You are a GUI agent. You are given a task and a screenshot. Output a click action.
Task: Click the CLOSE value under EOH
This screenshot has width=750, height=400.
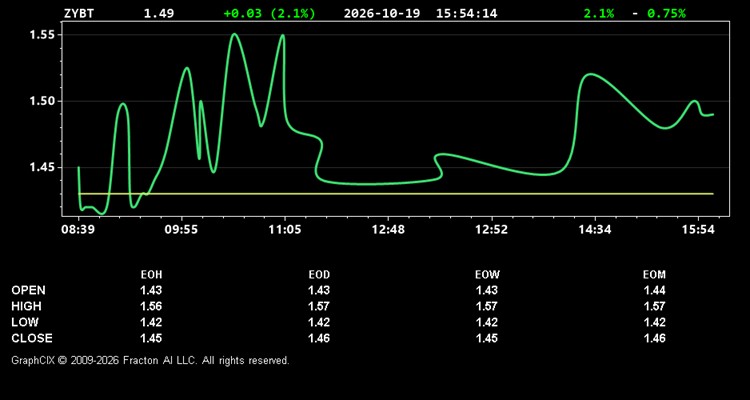(x=151, y=338)
